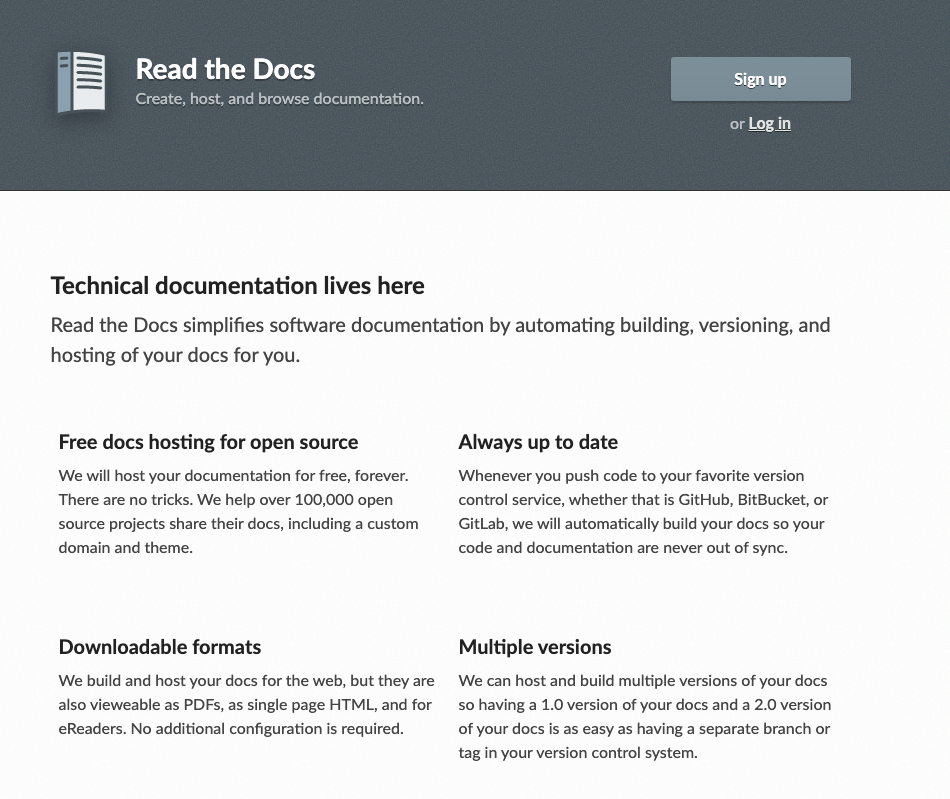The image size is (950, 799).
Task: Open the Log in link
Action: pos(769,123)
